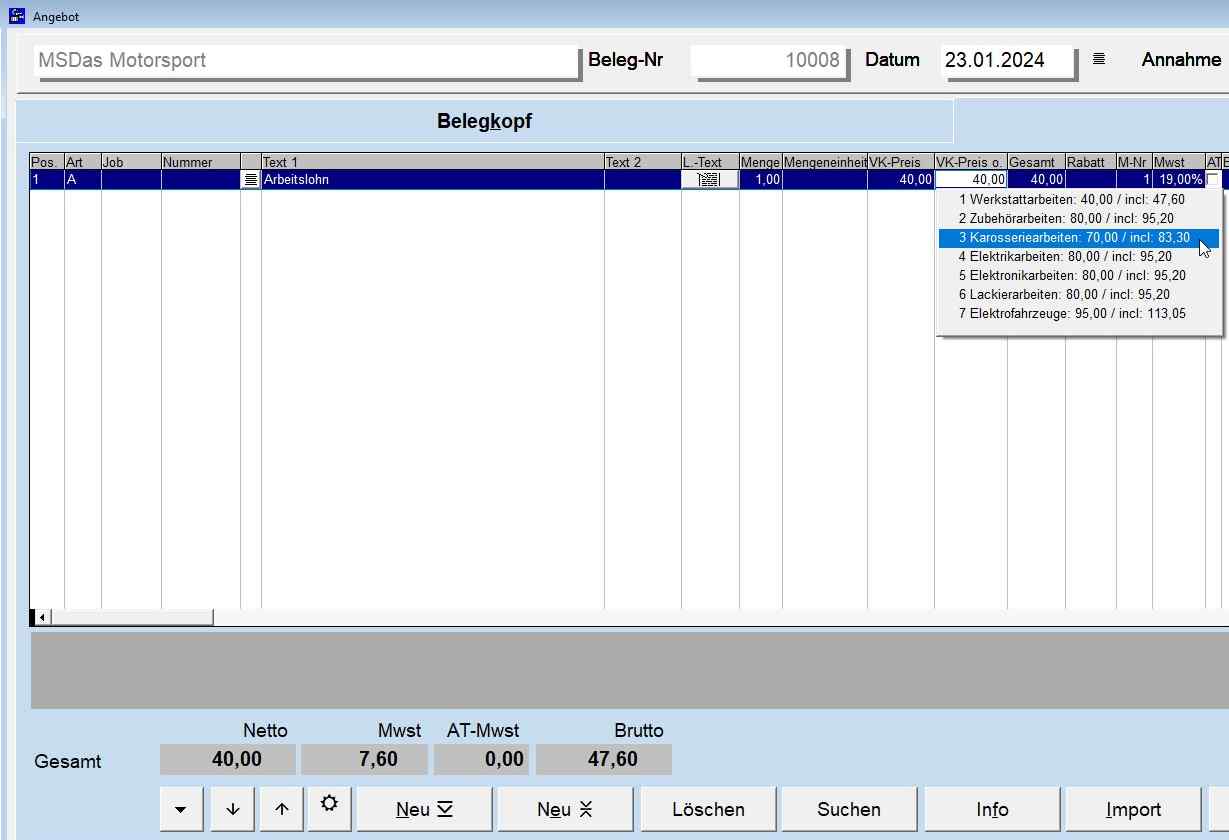Click the Suchen button
Image resolution: width=1229 pixels, height=840 pixels.
pyautogui.click(x=849, y=809)
